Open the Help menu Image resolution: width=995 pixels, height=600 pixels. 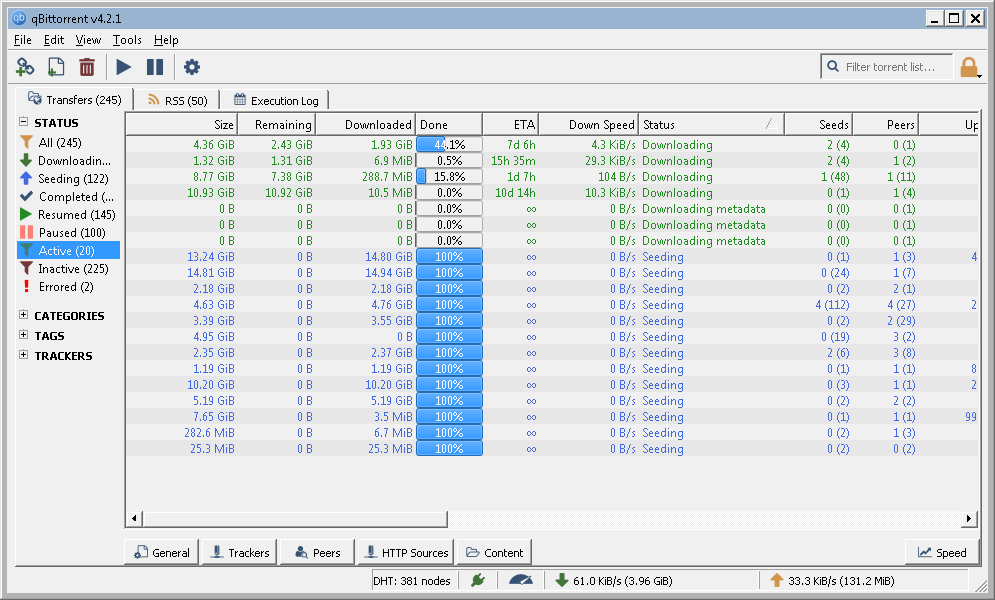pos(166,40)
